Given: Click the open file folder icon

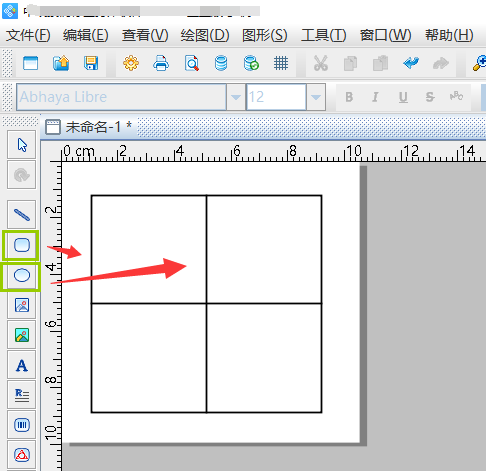Looking at the screenshot, I should click(x=61, y=63).
